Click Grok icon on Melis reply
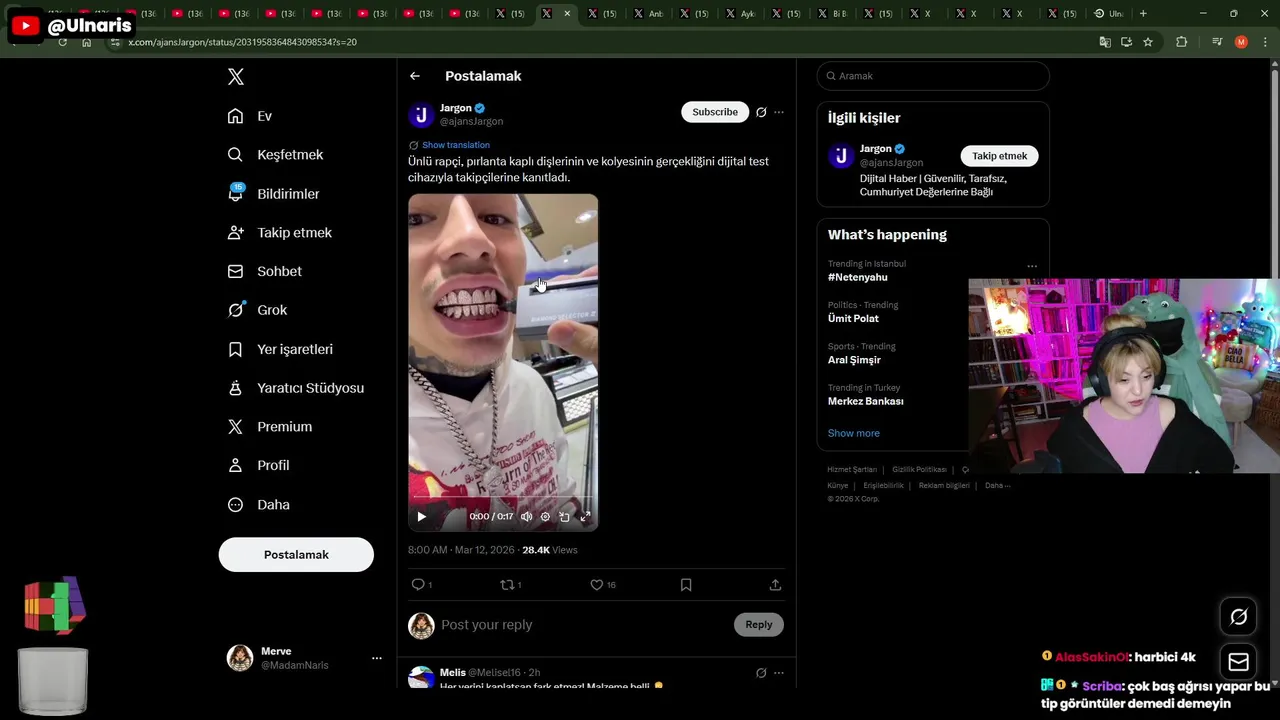This screenshot has width=1280, height=720. point(761,673)
